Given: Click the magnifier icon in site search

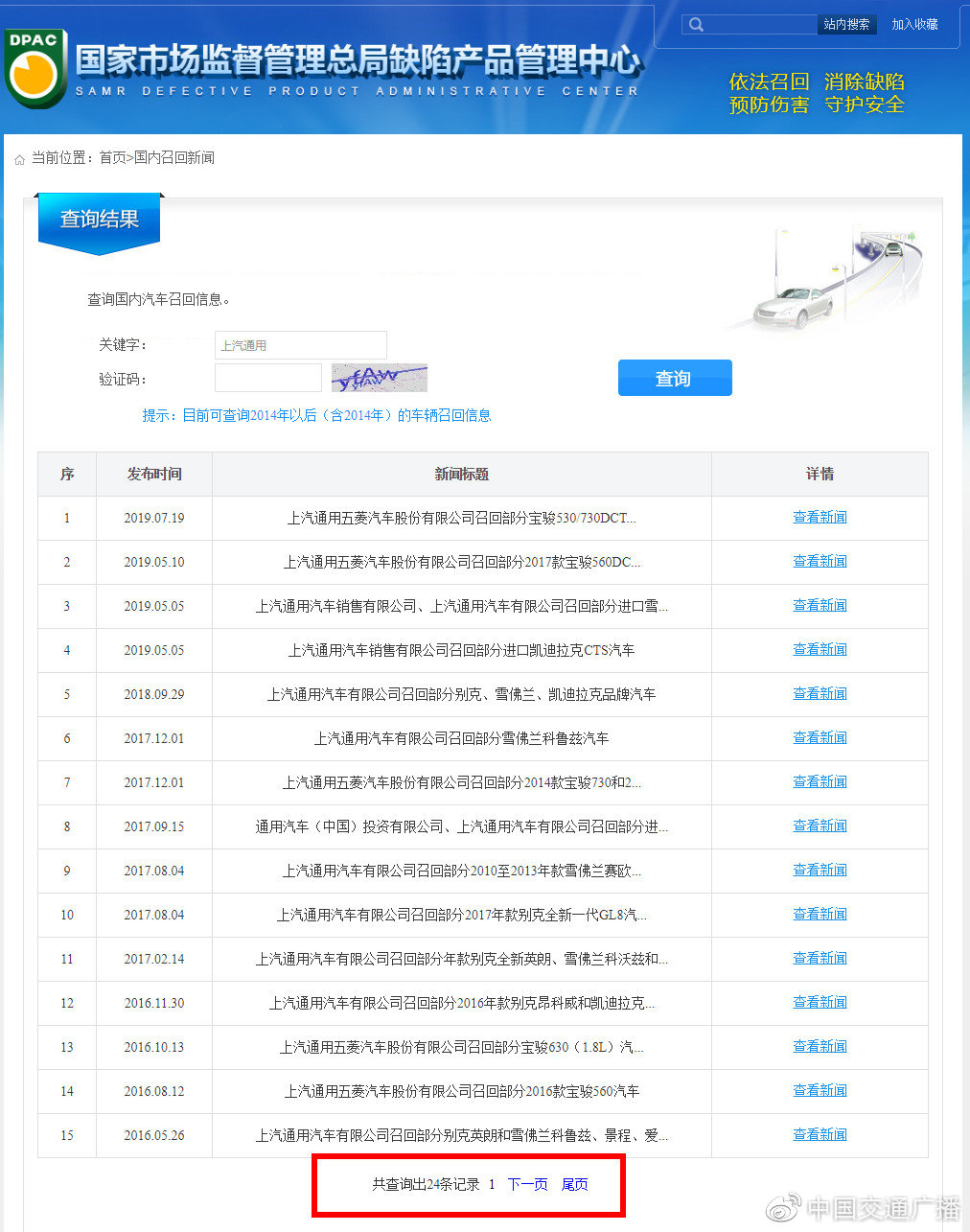Looking at the screenshot, I should [x=697, y=24].
